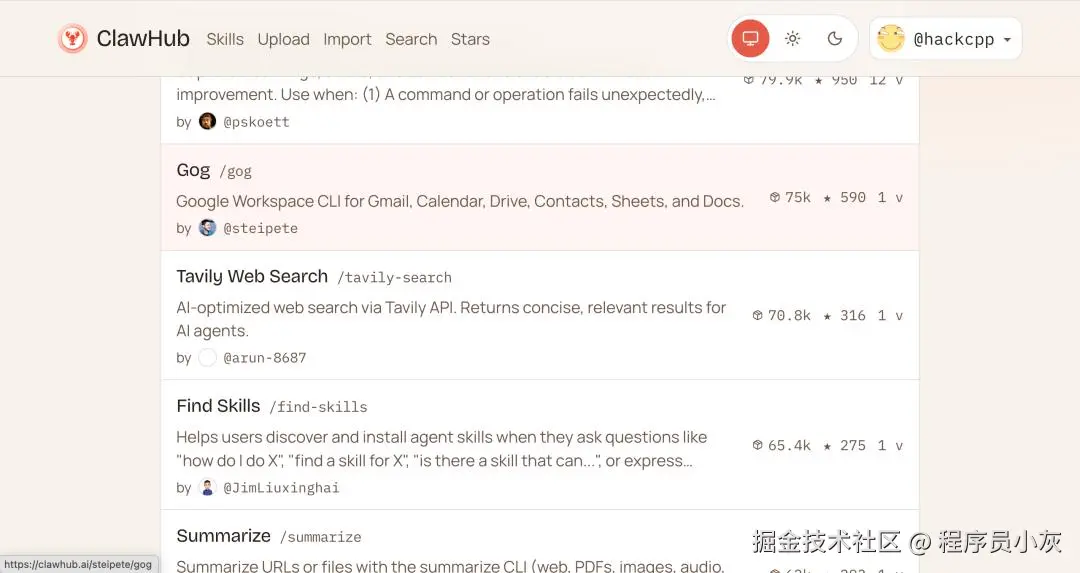Click Tavily downloads package icon
Screen dimensions: 1080x573
[758, 315]
